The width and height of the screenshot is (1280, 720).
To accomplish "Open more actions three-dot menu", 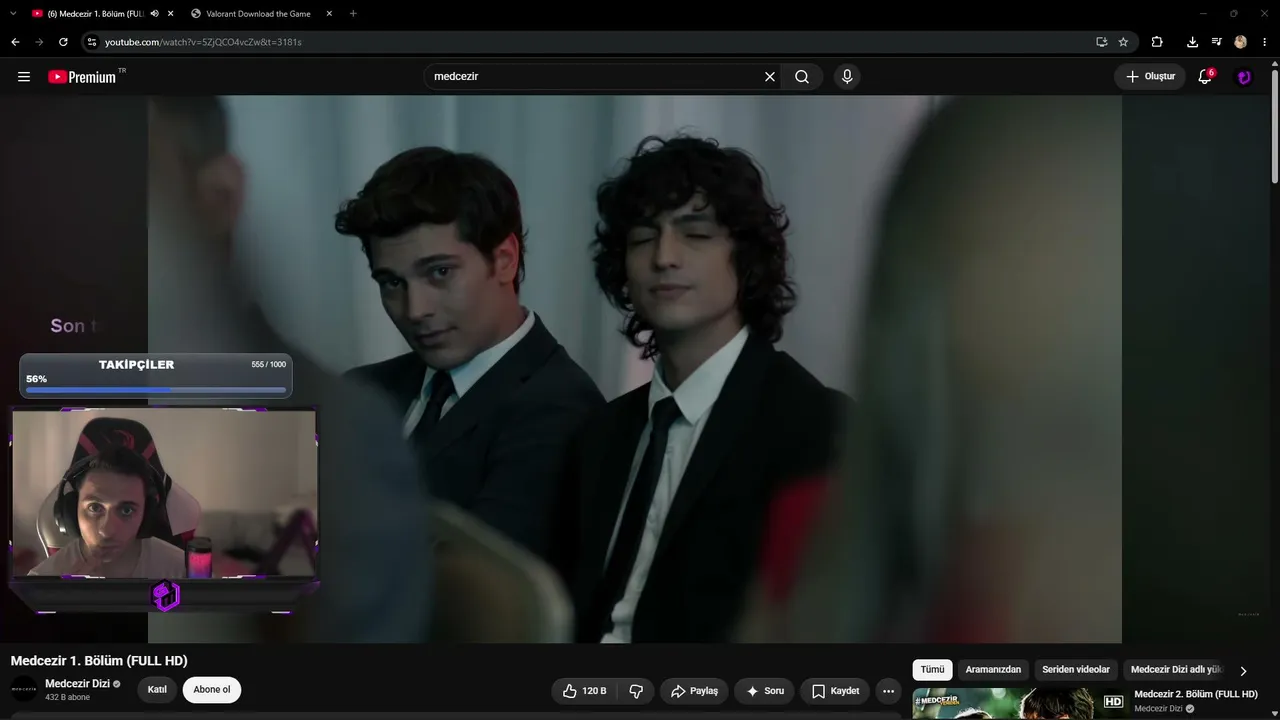I will (x=888, y=691).
